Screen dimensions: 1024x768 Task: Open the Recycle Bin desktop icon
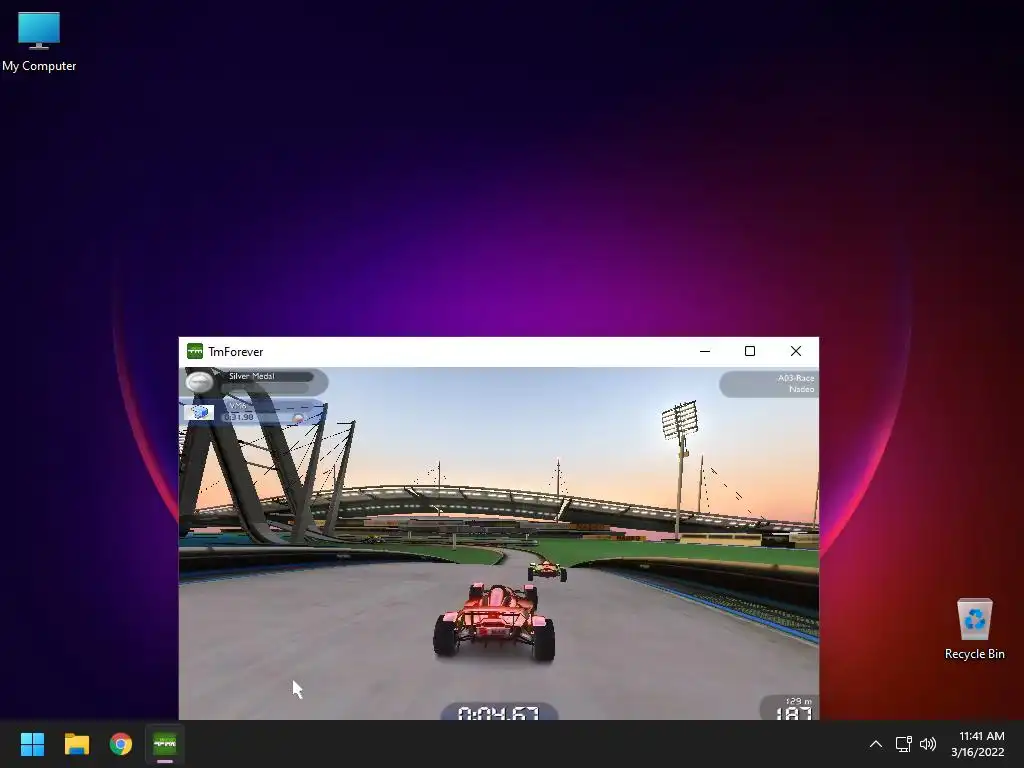(x=974, y=630)
